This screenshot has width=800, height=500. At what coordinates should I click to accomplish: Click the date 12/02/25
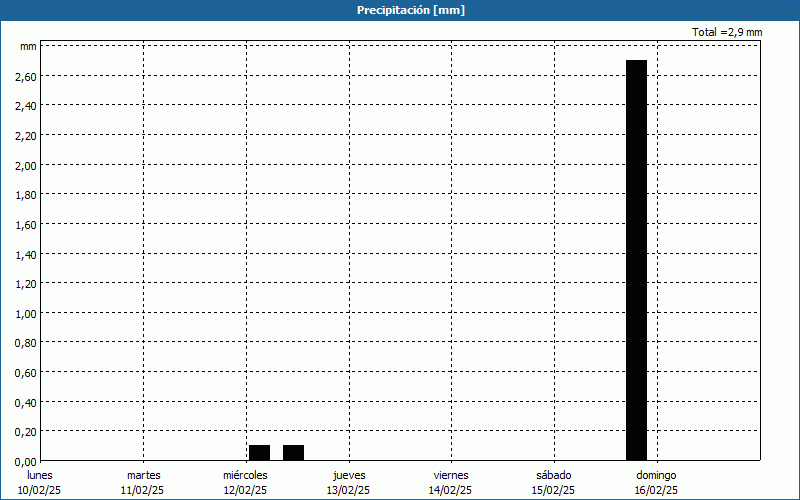(245, 490)
